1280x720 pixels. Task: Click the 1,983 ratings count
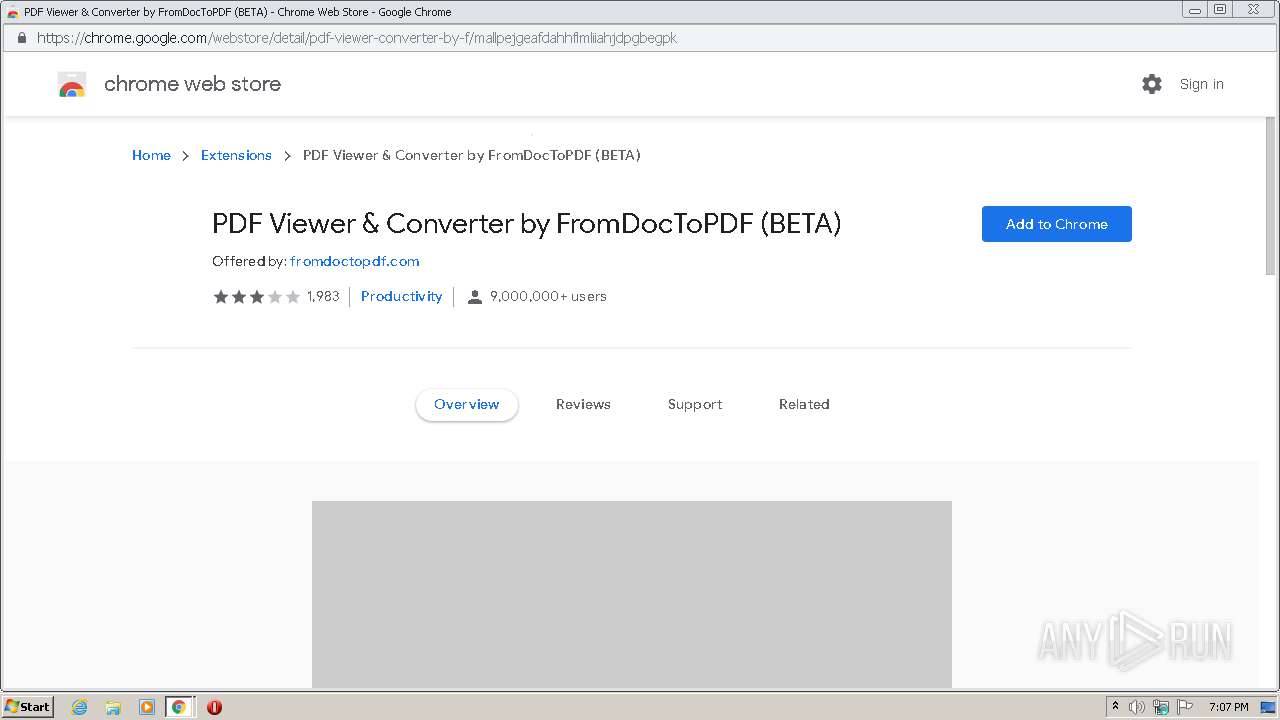click(x=323, y=296)
